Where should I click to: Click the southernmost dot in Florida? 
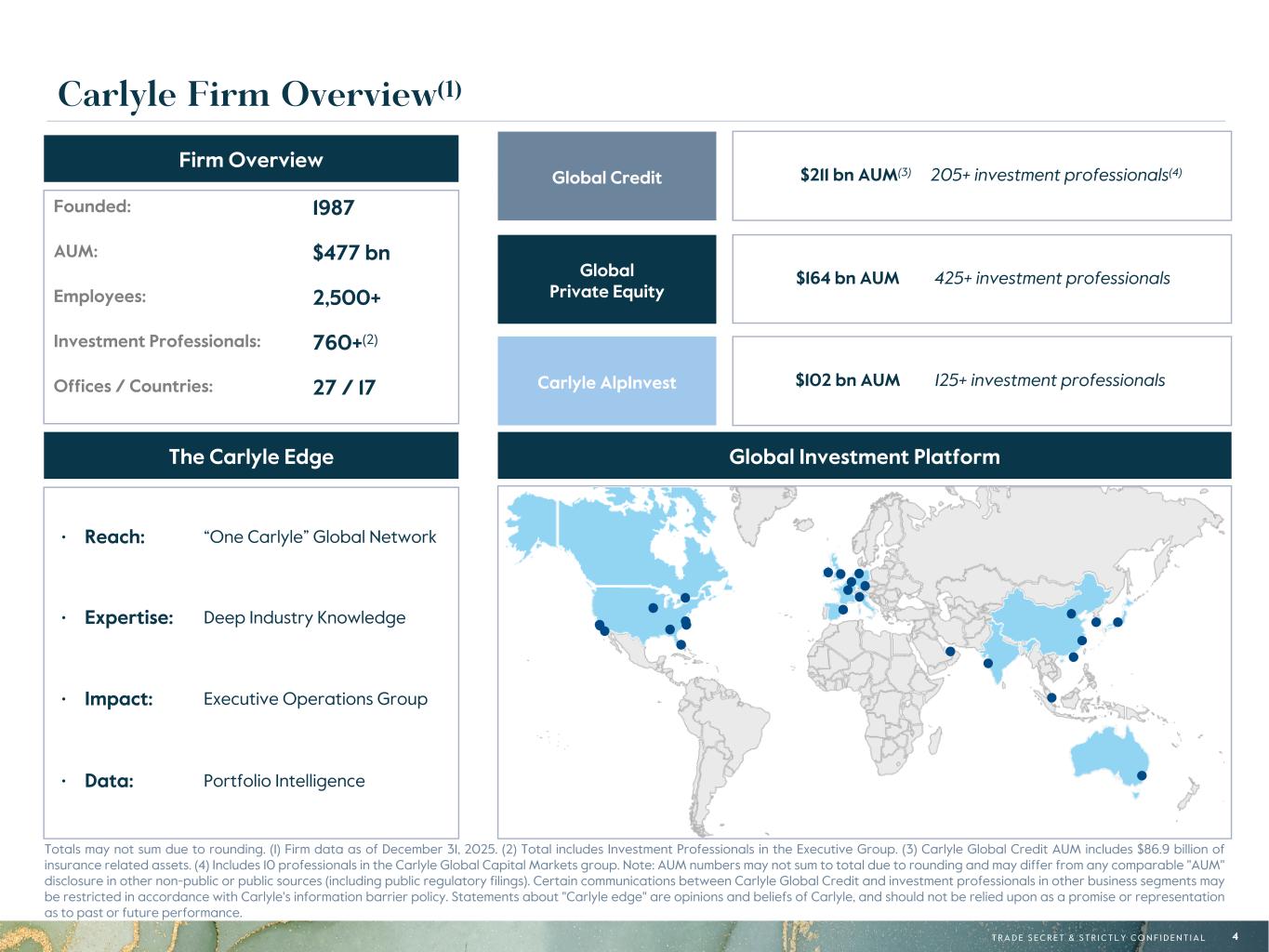(681, 644)
